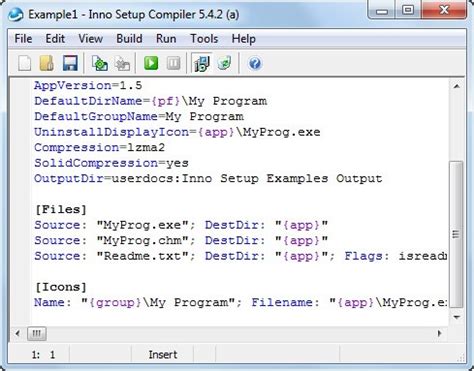Open the Build menu
The image size is (474, 371).
129,39
